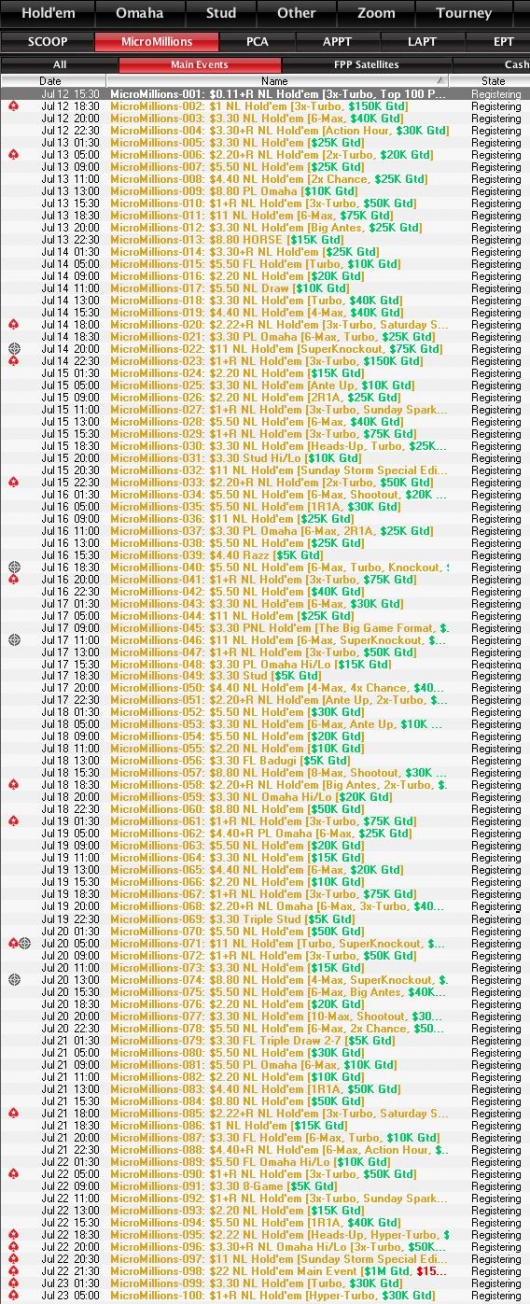Screen dimensions: 530x1304
Task: Click the red spade icon for MicroMillions-058
Action: [x=13, y=785]
